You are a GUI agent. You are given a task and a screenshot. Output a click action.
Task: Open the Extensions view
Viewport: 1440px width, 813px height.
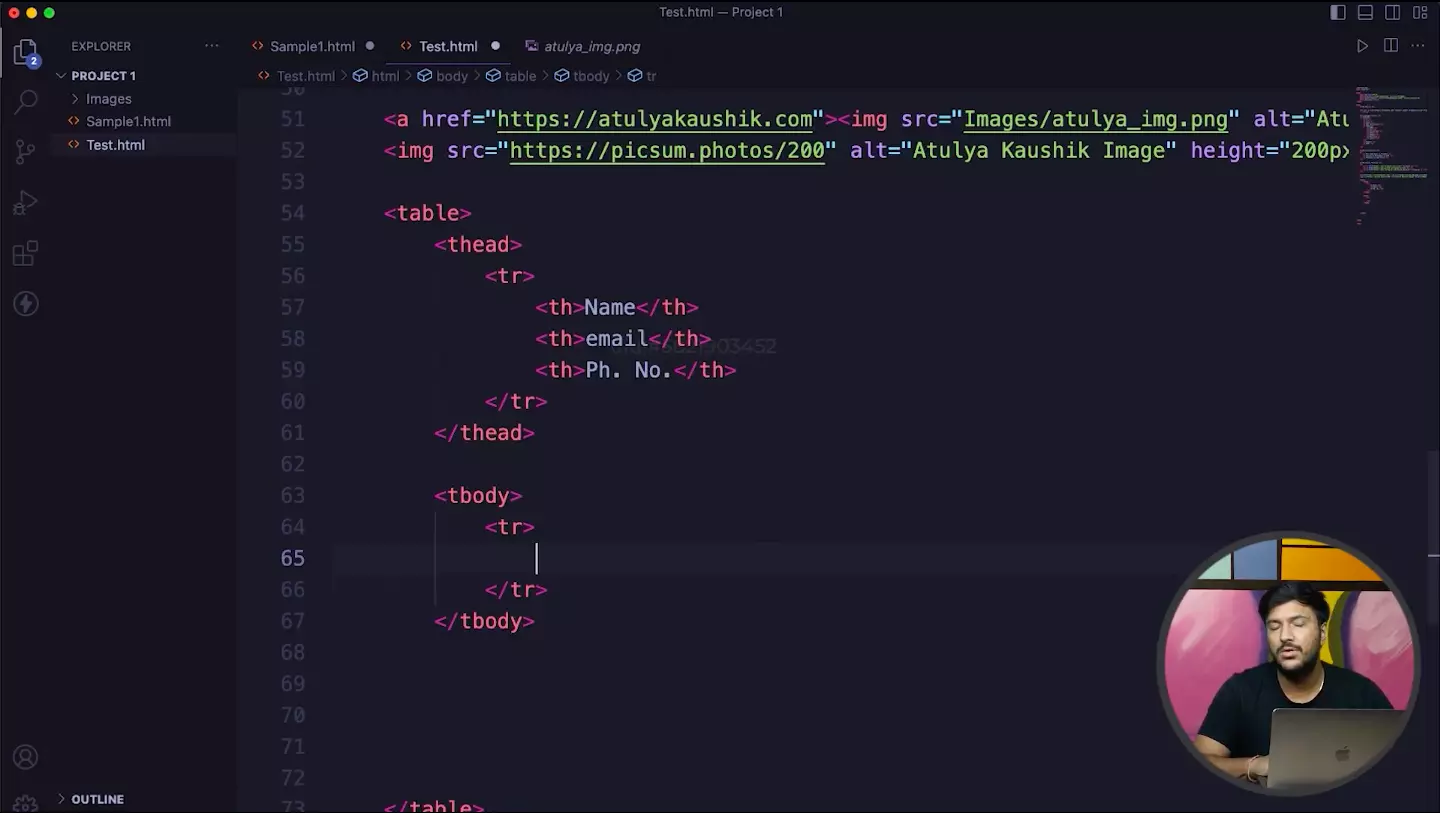[26, 253]
